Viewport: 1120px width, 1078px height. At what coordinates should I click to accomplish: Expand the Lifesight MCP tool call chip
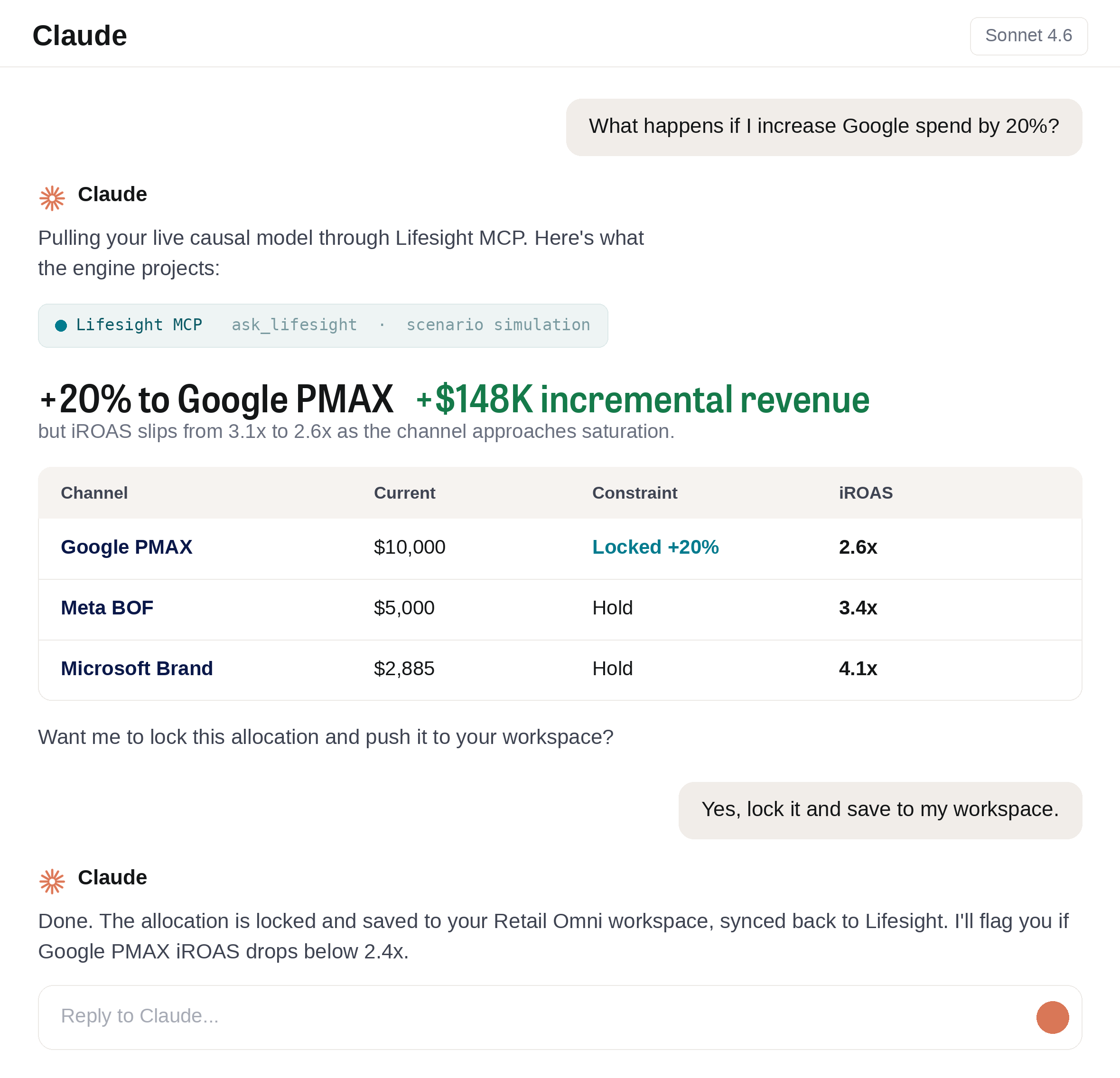tap(323, 325)
